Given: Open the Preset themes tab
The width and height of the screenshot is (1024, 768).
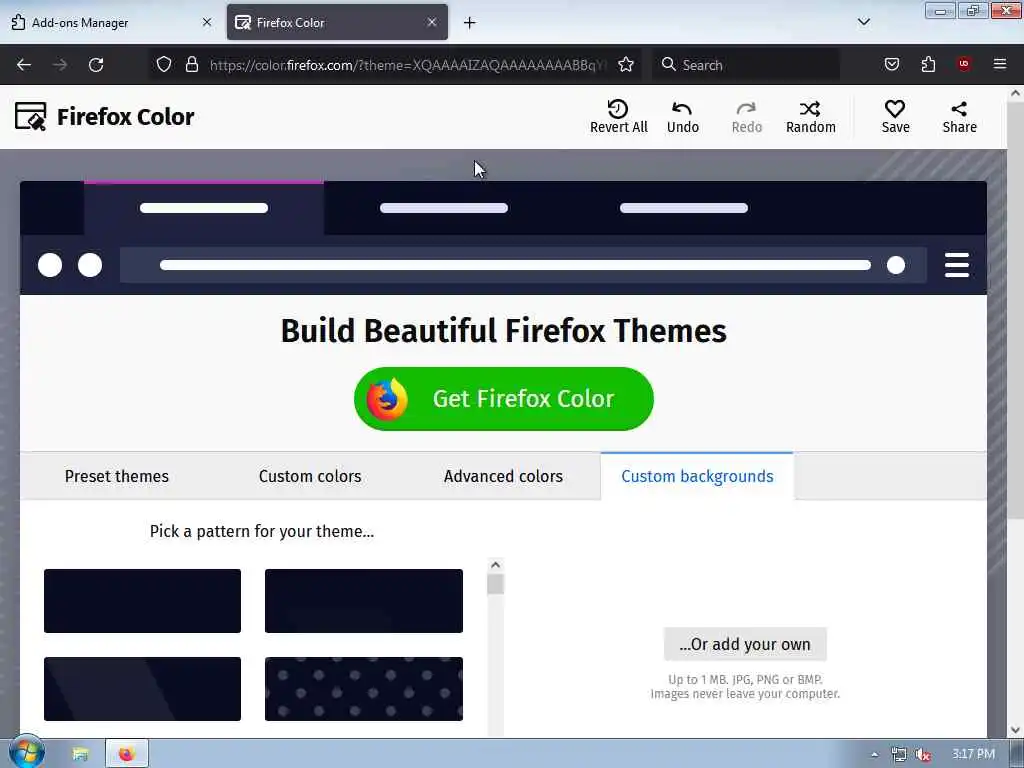Looking at the screenshot, I should point(117,476).
